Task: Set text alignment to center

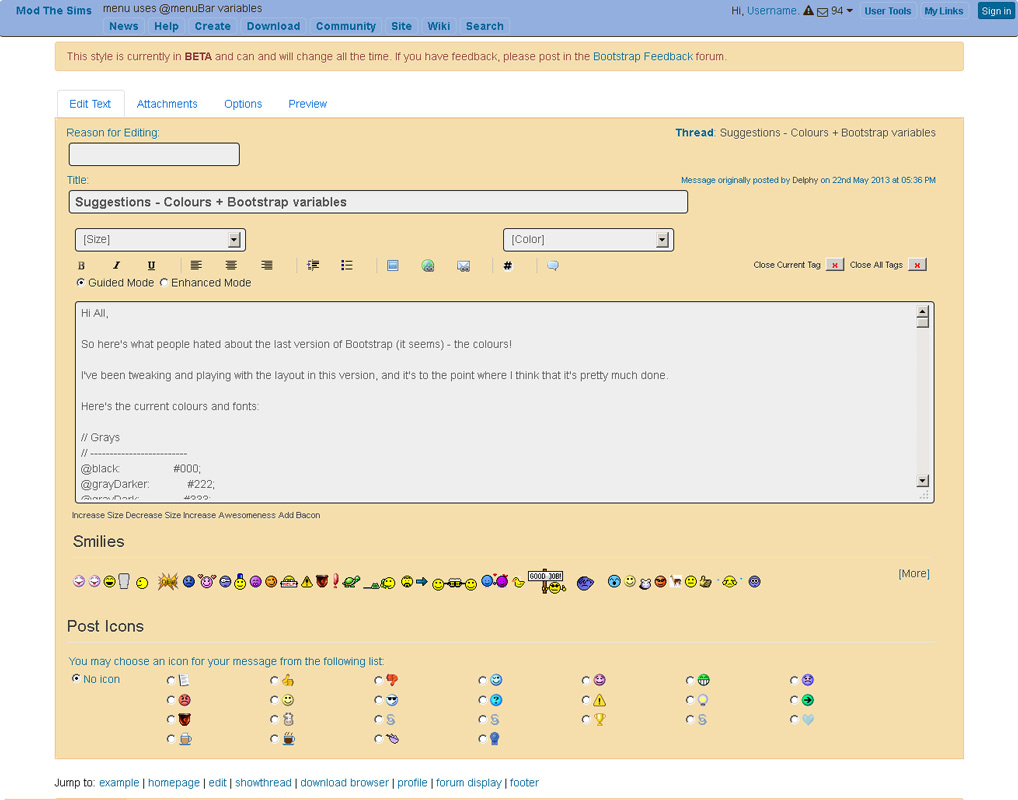Action: point(231,265)
